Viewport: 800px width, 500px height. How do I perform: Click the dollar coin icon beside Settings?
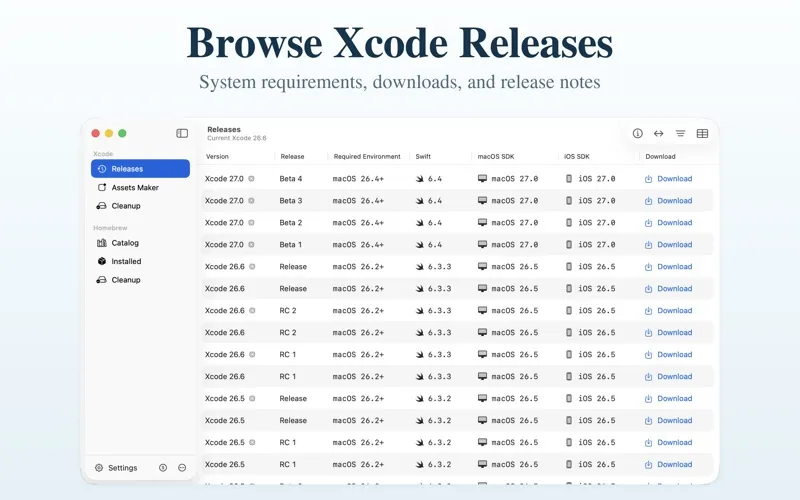163,468
